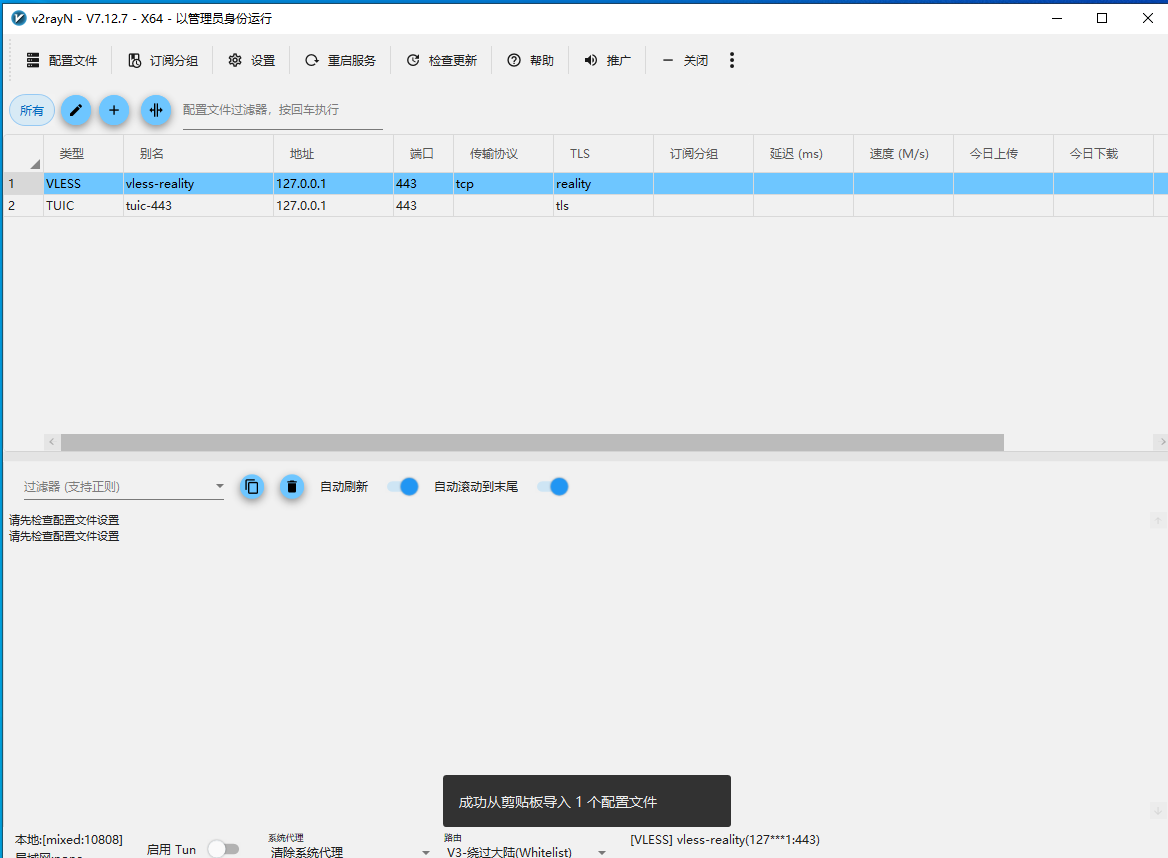Open the 设置 settings menu
Viewport: 1168px width, 858px height.
(x=251, y=61)
